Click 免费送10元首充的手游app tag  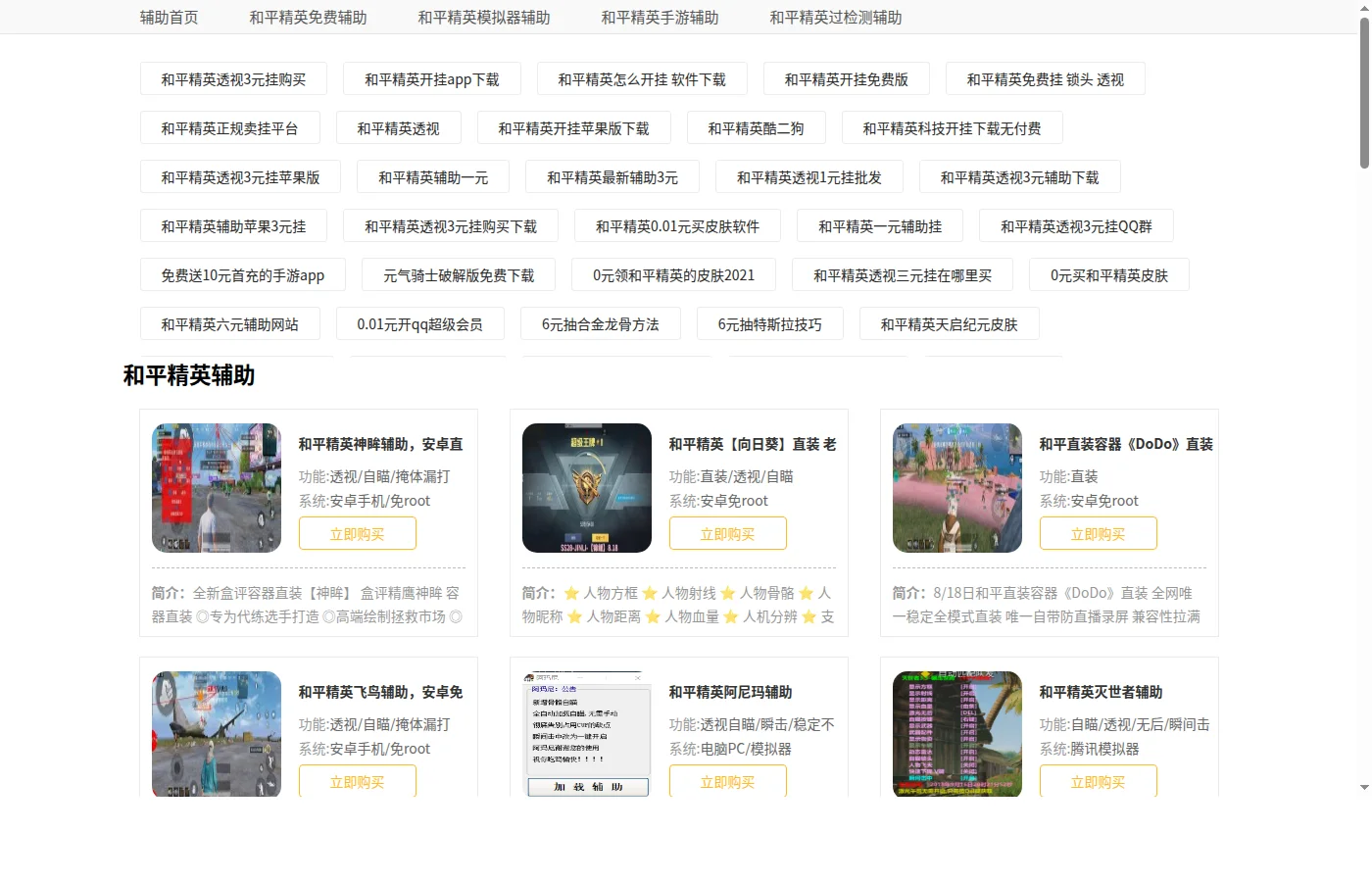[243, 275]
